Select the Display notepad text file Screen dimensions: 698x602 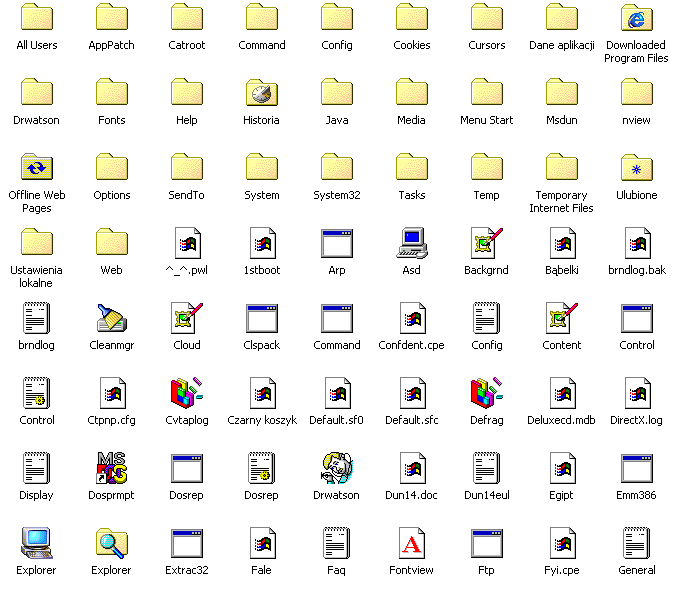click(37, 468)
